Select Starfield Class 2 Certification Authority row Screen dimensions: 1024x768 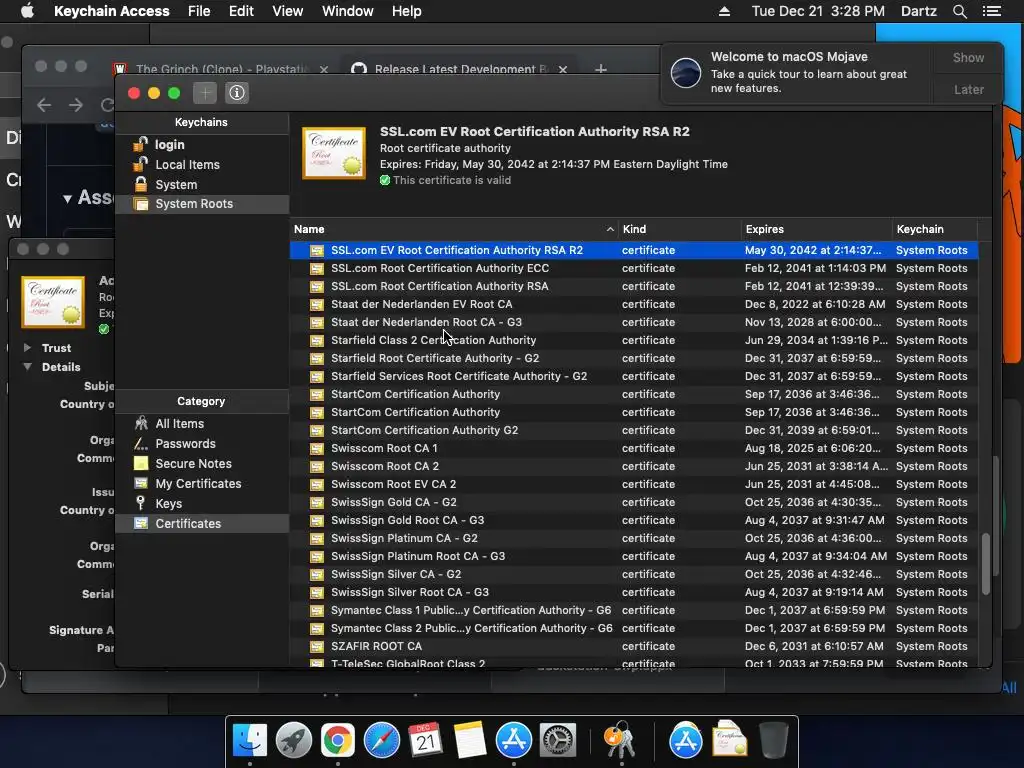tap(633, 340)
